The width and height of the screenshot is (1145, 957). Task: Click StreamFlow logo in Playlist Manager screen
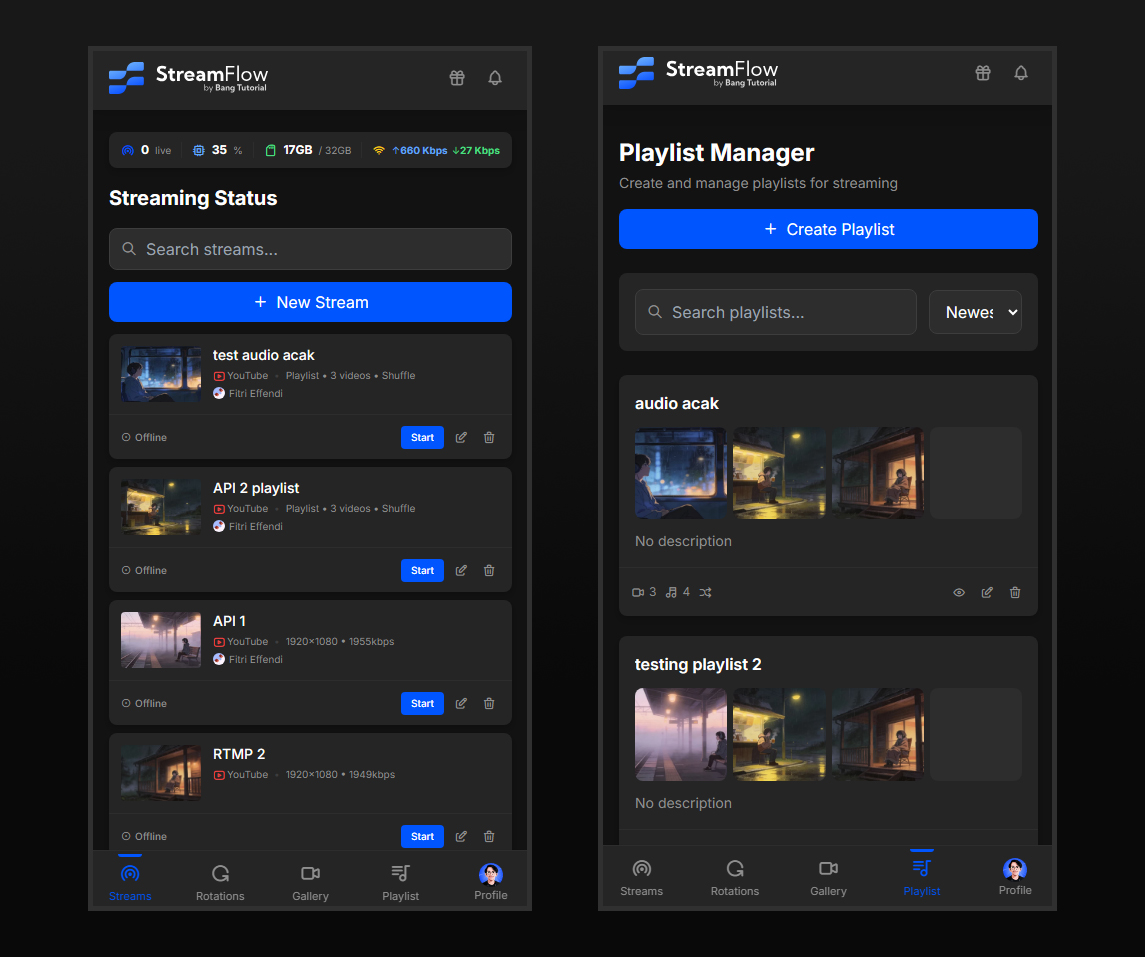point(698,72)
